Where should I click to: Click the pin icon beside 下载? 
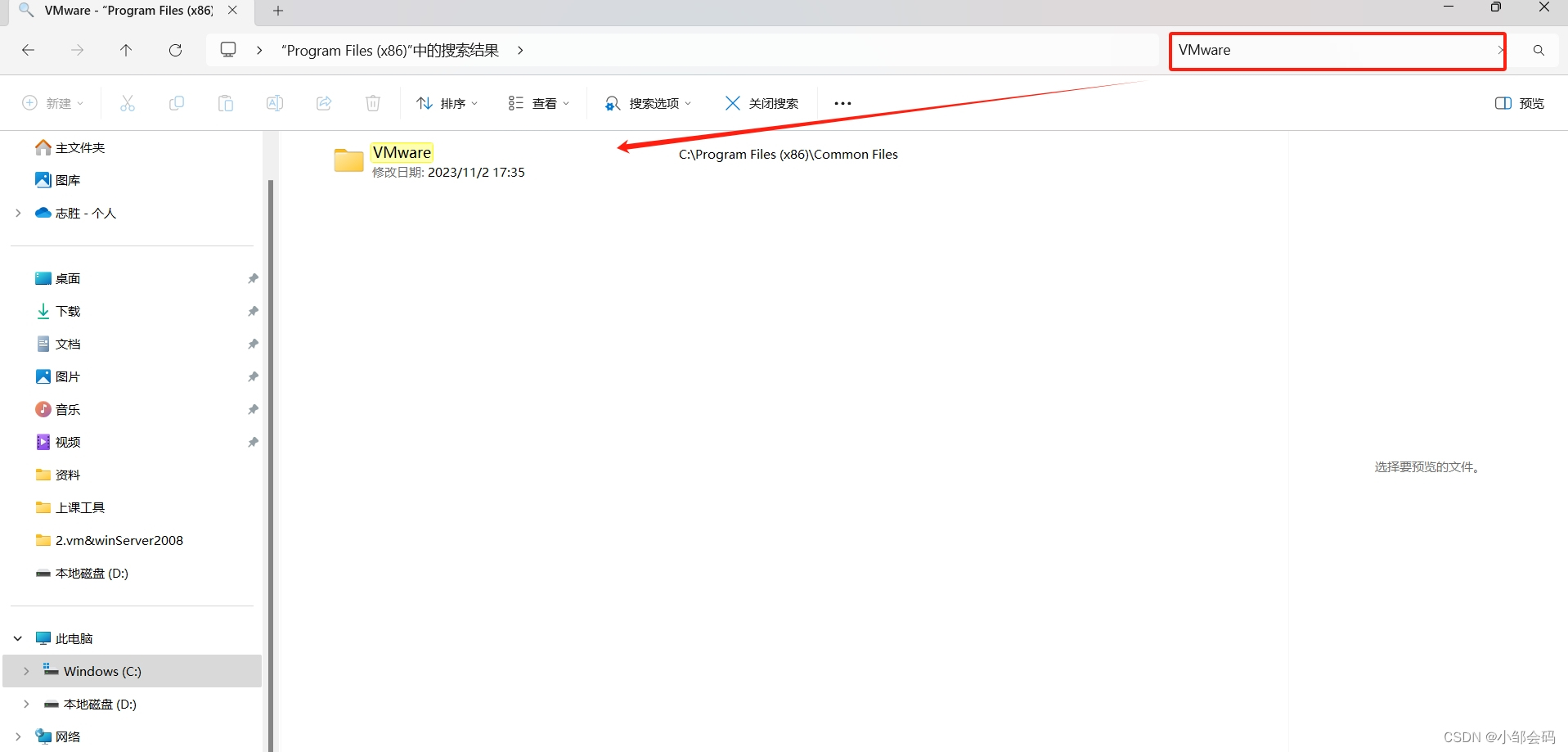253,311
